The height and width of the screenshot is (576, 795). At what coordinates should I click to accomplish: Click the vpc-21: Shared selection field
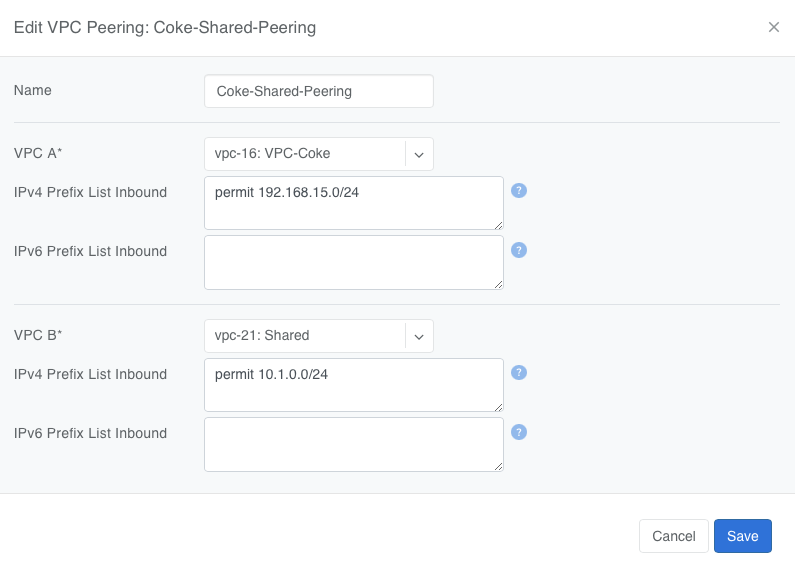pos(304,336)
